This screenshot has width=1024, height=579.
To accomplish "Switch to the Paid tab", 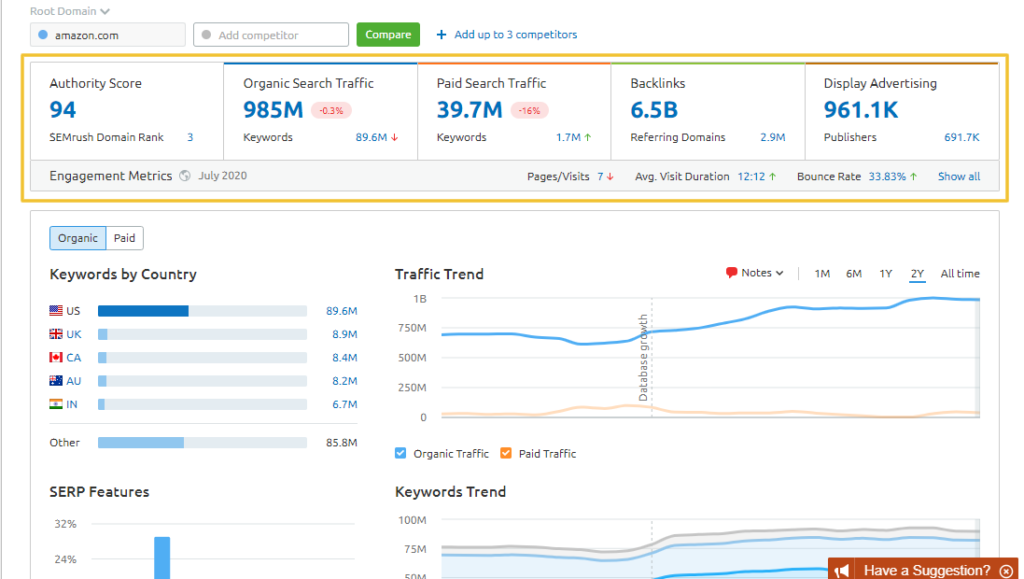I will pos(125,238).
